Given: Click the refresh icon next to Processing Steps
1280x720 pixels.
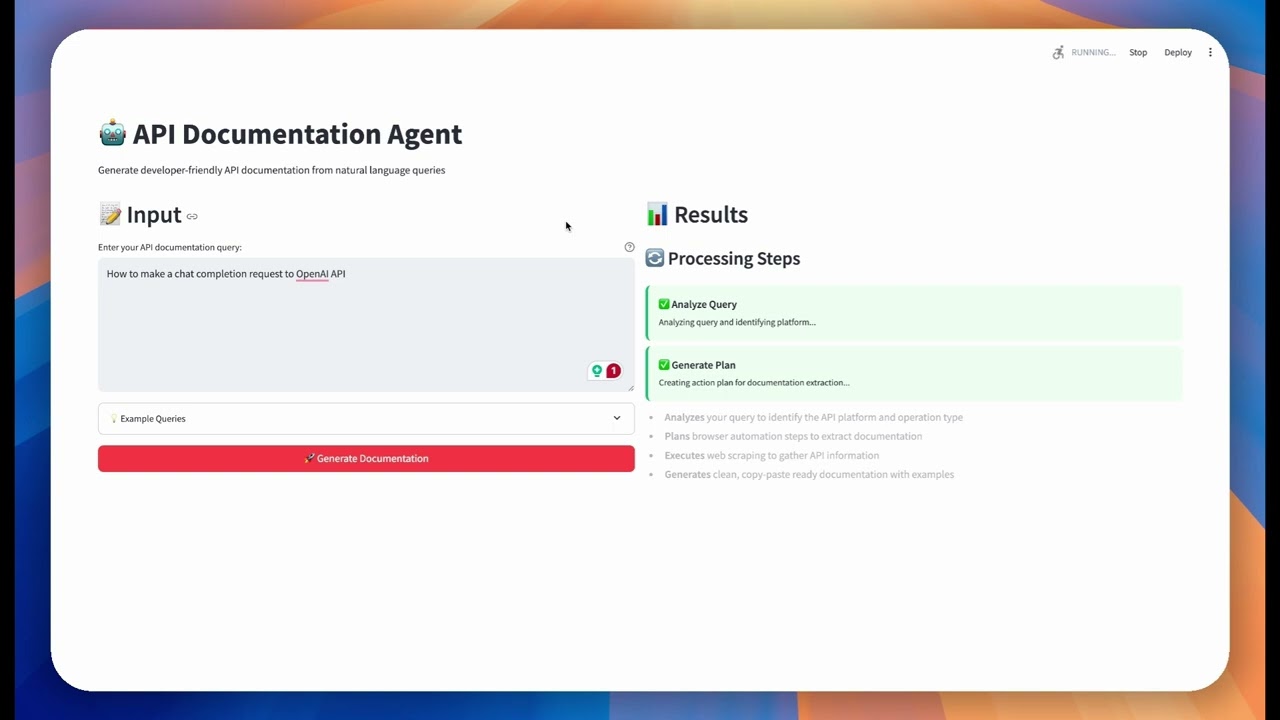Looking at the screenshot, I should [x=654, y=257].
